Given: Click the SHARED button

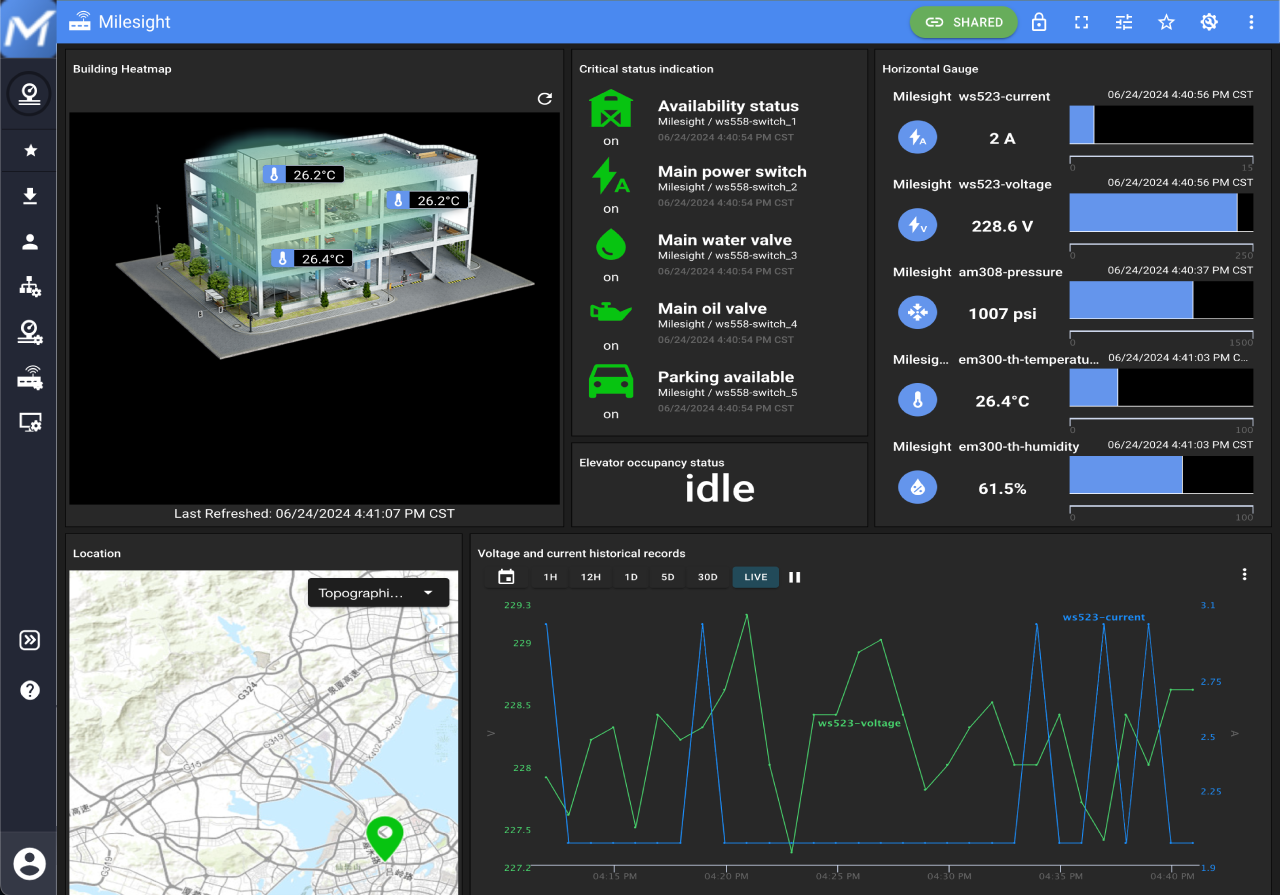Looking at the screenshot, I should [x=963, y=21].
